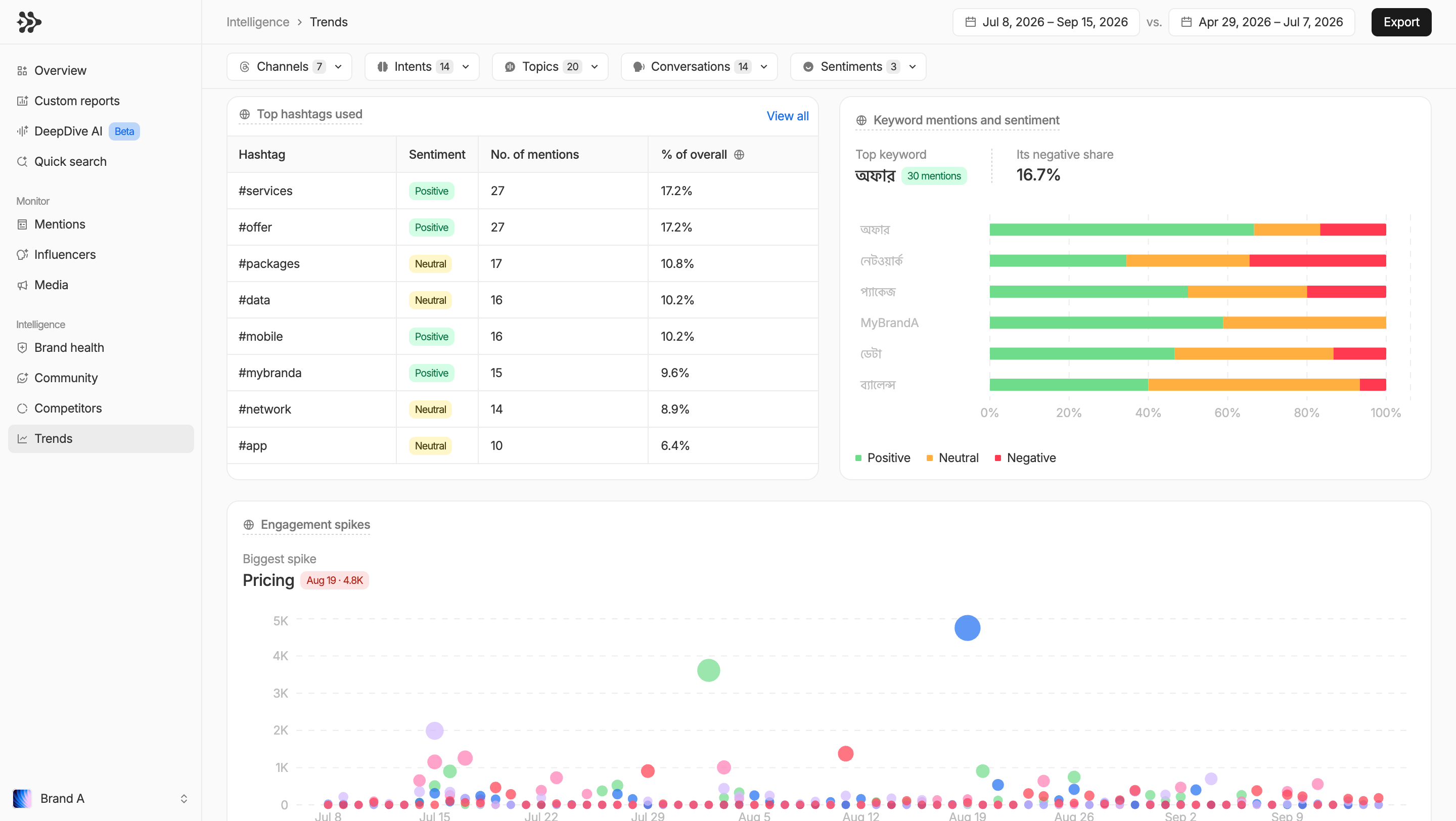Click the Trends chart icon

click(22, 438)
